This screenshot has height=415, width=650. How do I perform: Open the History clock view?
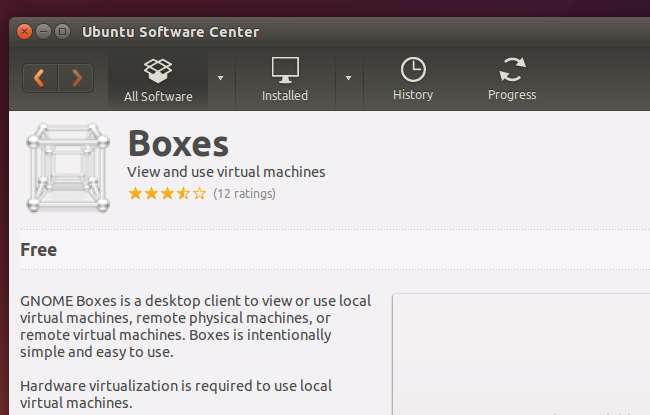click(x=412, y=78)
